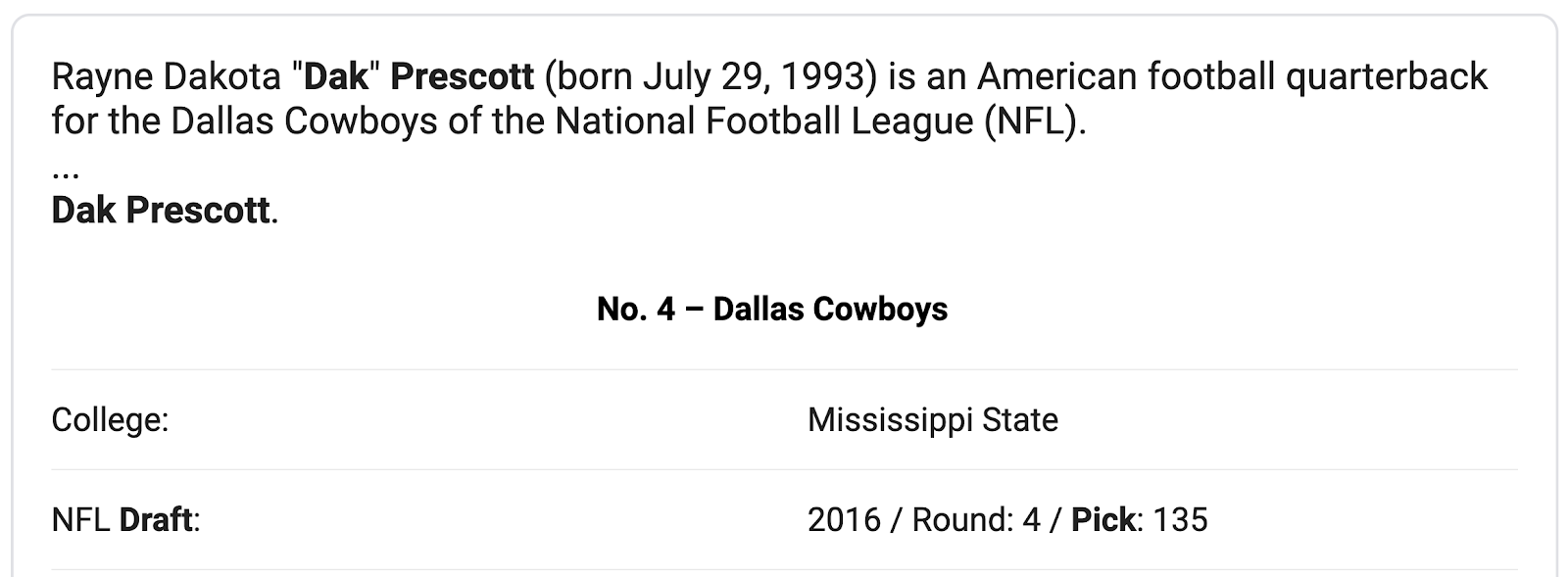
Task: Click the "Round: 4" draft detail
Action: 976,520
